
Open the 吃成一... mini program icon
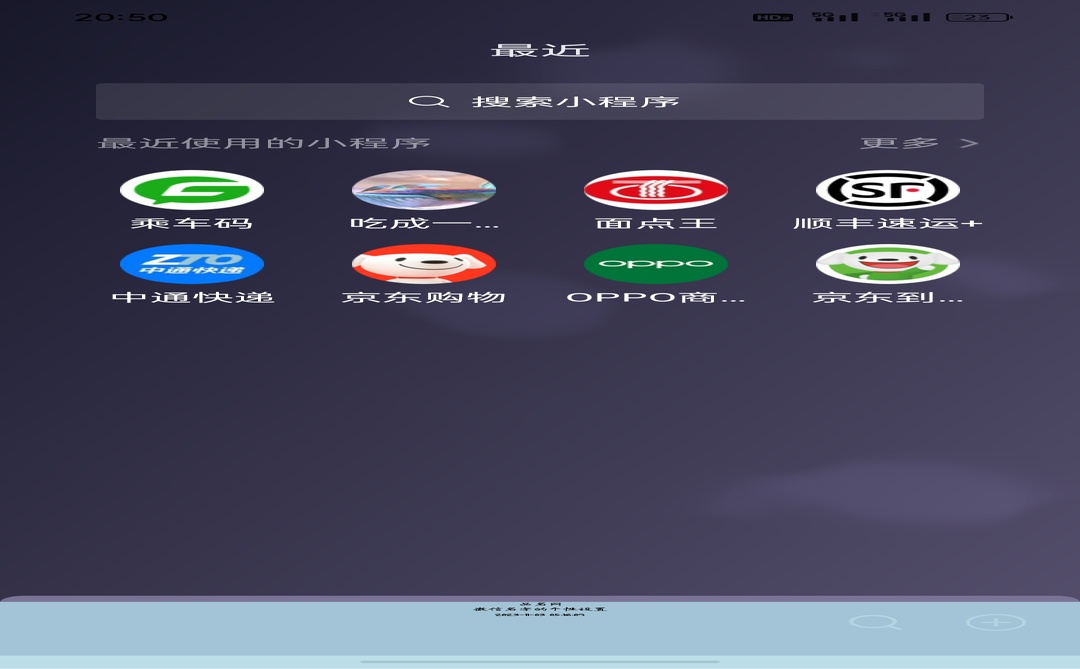coord(424,189)
